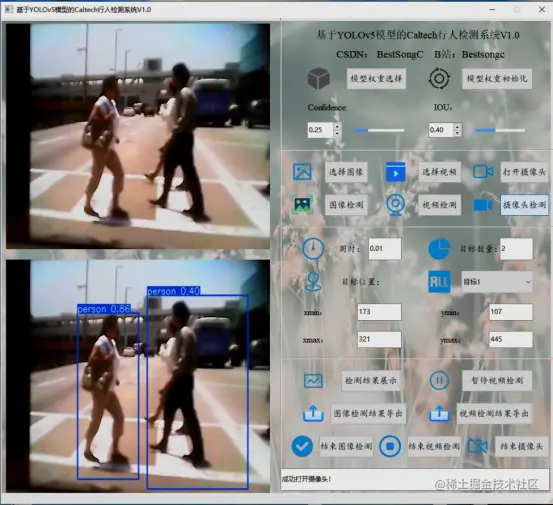Click the Confidence slider track
Image resolution: width=553 pixels, height=505 pixels.
tap(379, 130)
